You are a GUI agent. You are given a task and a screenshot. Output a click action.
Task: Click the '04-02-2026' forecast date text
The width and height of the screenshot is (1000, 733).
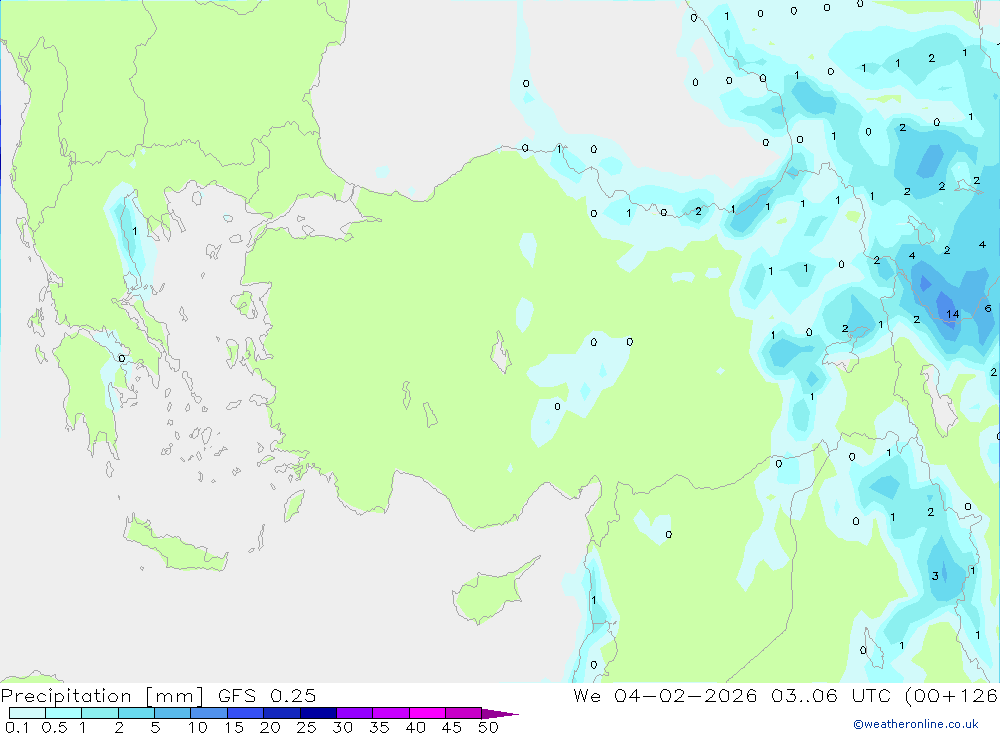pos(686,695)
